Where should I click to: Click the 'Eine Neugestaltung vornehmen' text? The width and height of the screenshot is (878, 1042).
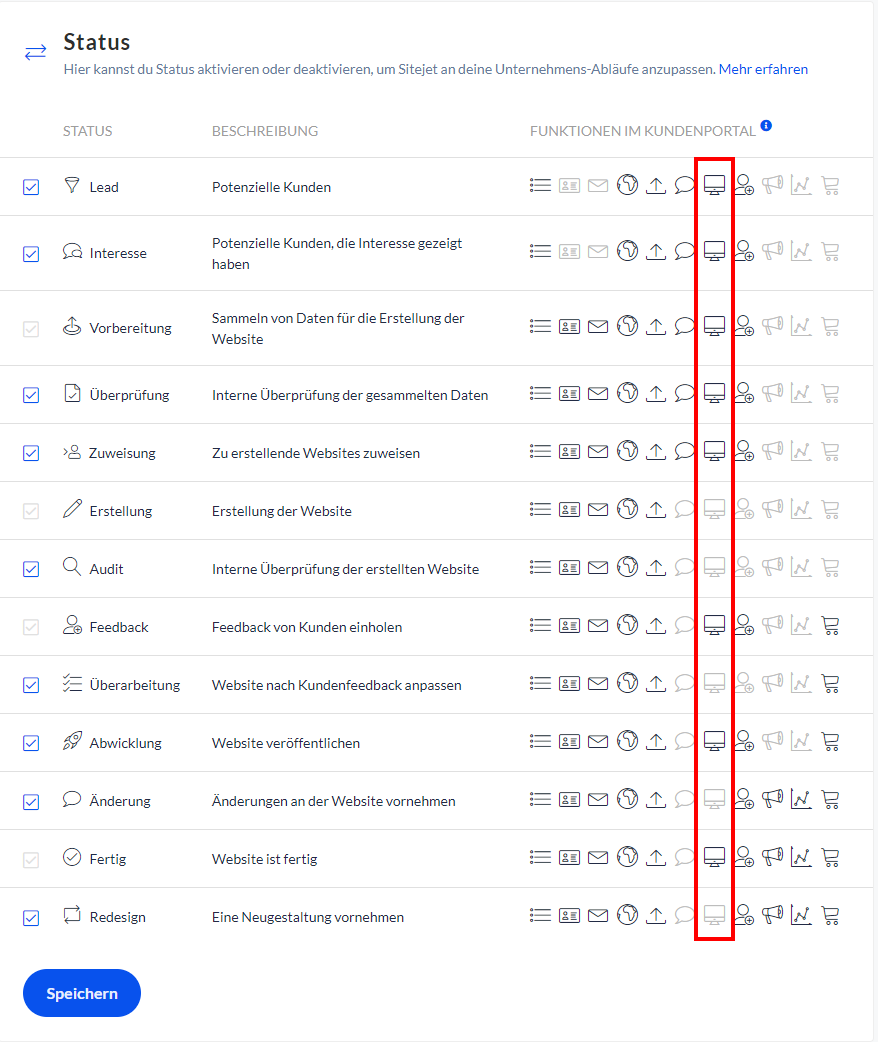[308, 917]
